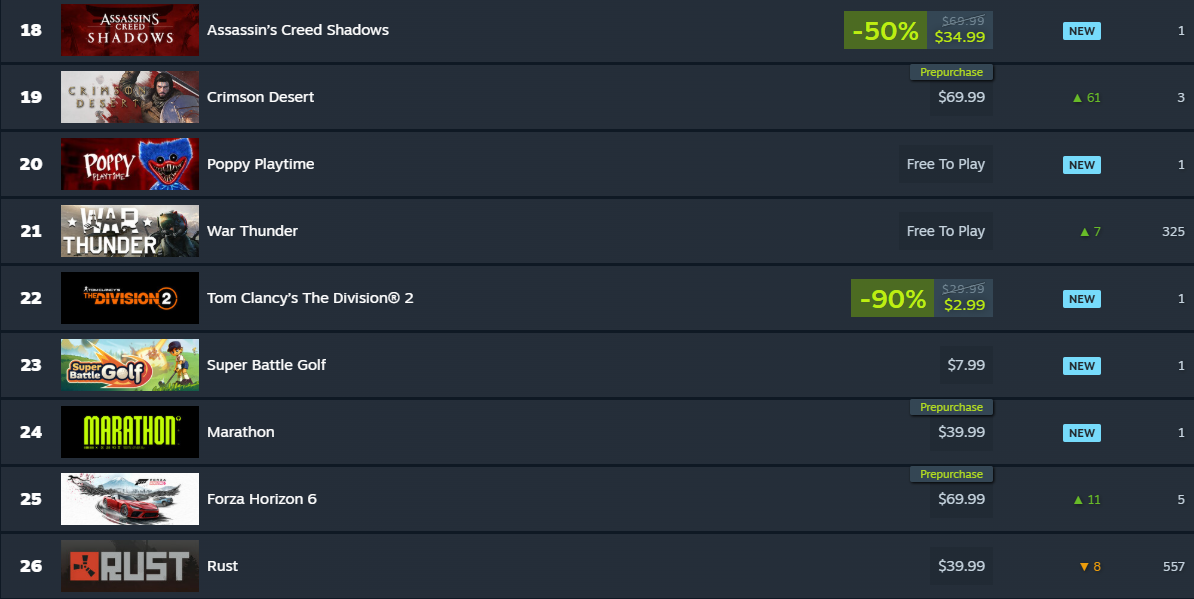This screenshot has width=1194, height=599.
Task: Click the $34.99 discounted price
Action: pos(963,38)
